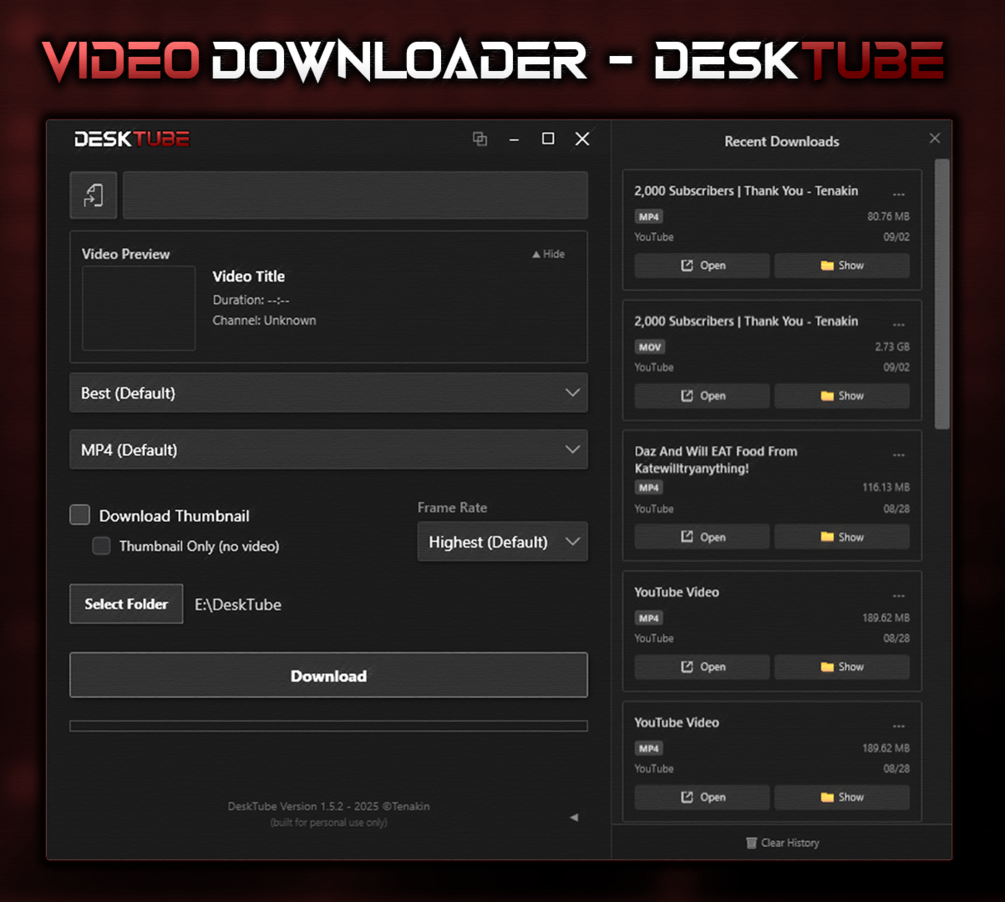
Task: Open more options for Tenakin MOV entry
Action: 899,324
